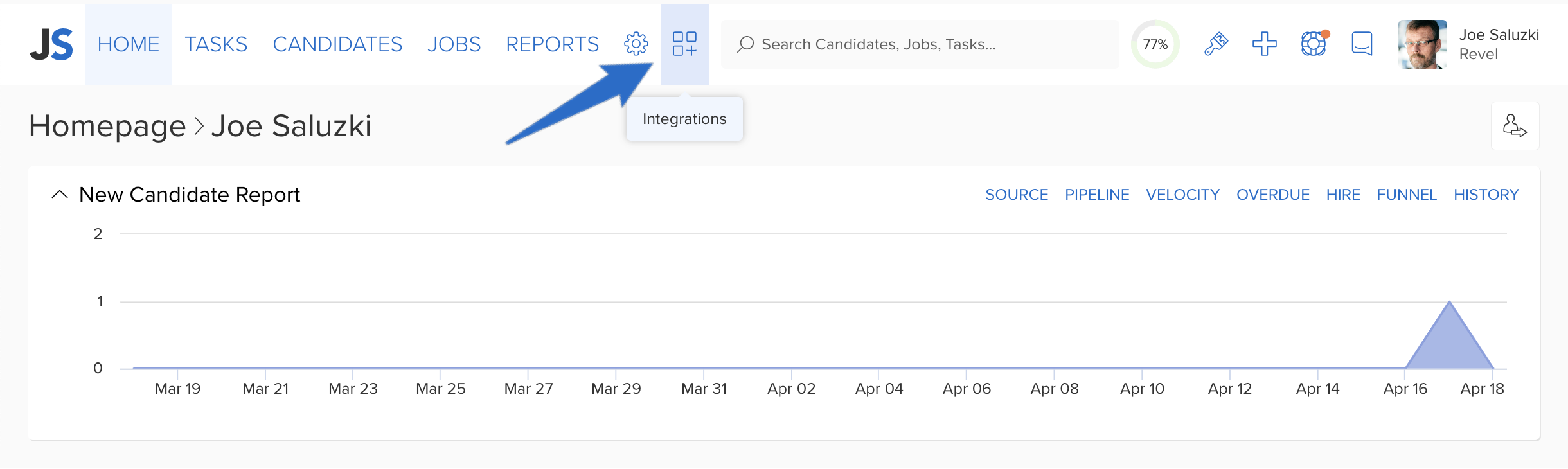Focus the Search Candidates, Jobs, Tasks field
Viewport: 1568px width, 469px height.
(x=920, y=44)
